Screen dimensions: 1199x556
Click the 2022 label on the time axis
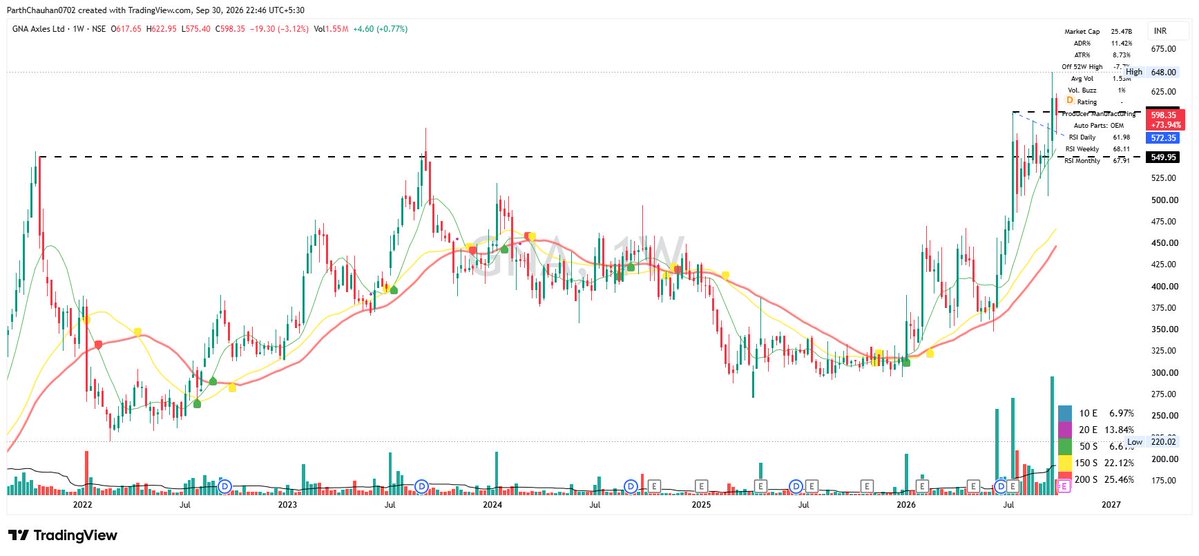pyautogui.click(x=82, y=505)
